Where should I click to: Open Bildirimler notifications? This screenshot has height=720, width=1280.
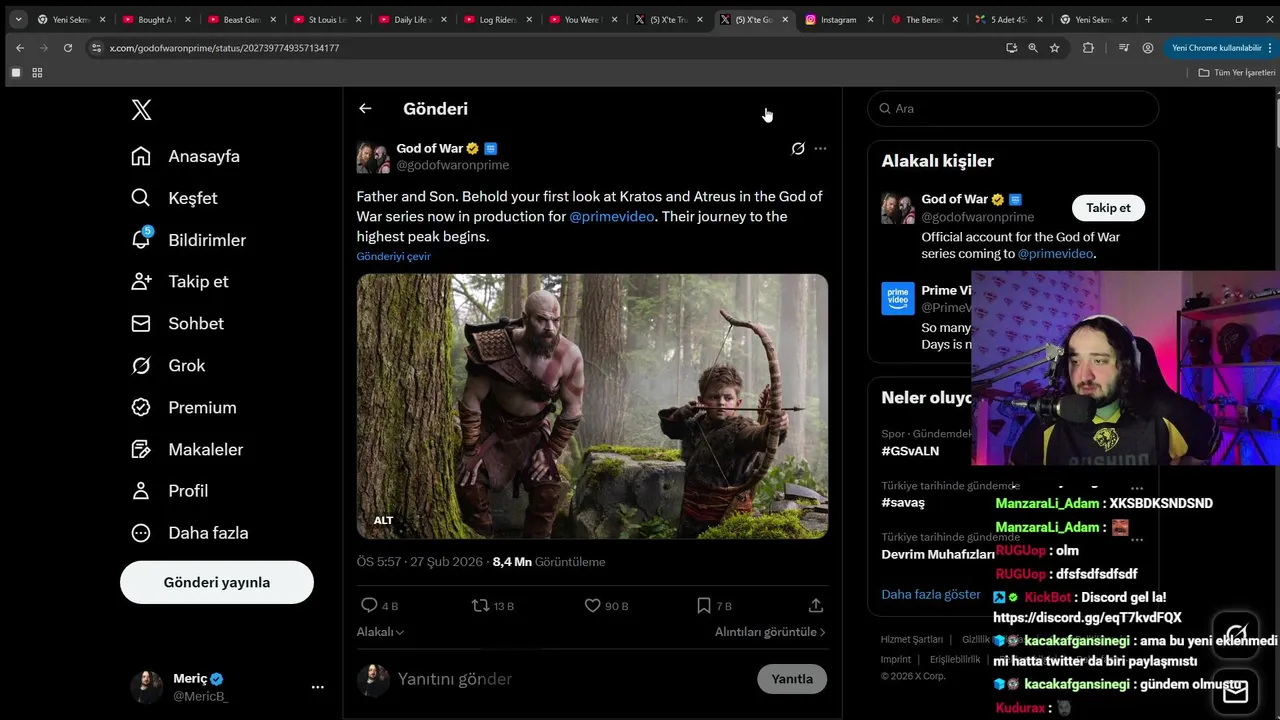188,240
